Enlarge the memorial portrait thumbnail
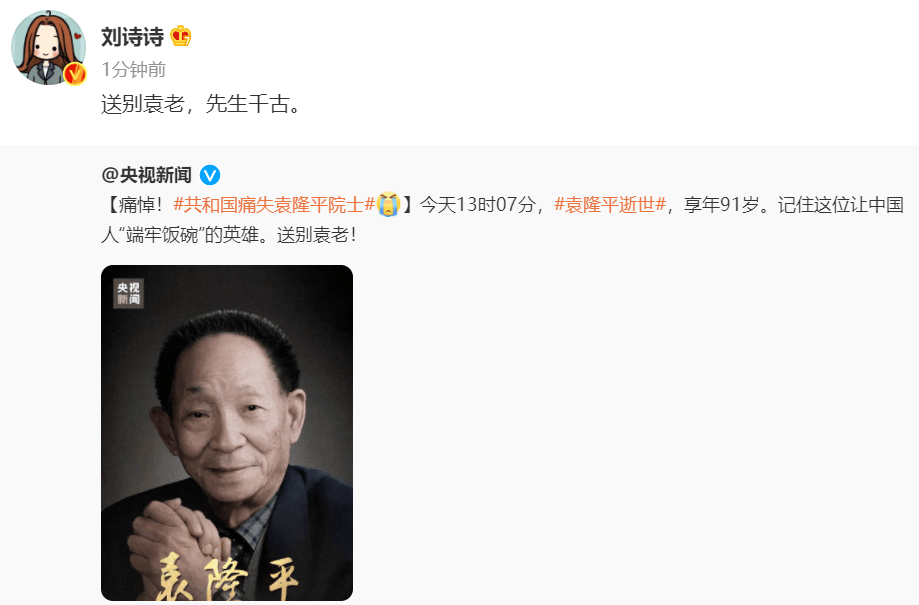Viewport: 919px width, 605px height. 227,433
